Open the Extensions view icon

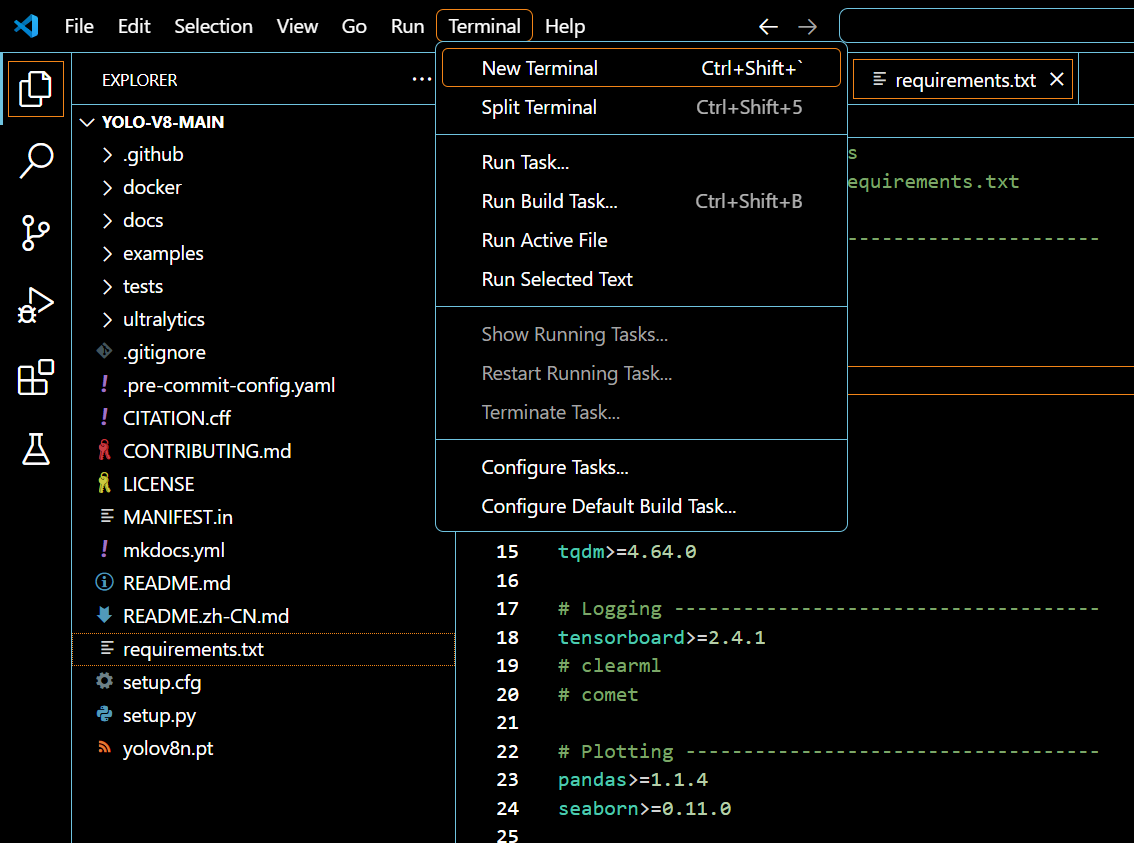(36, 378)
